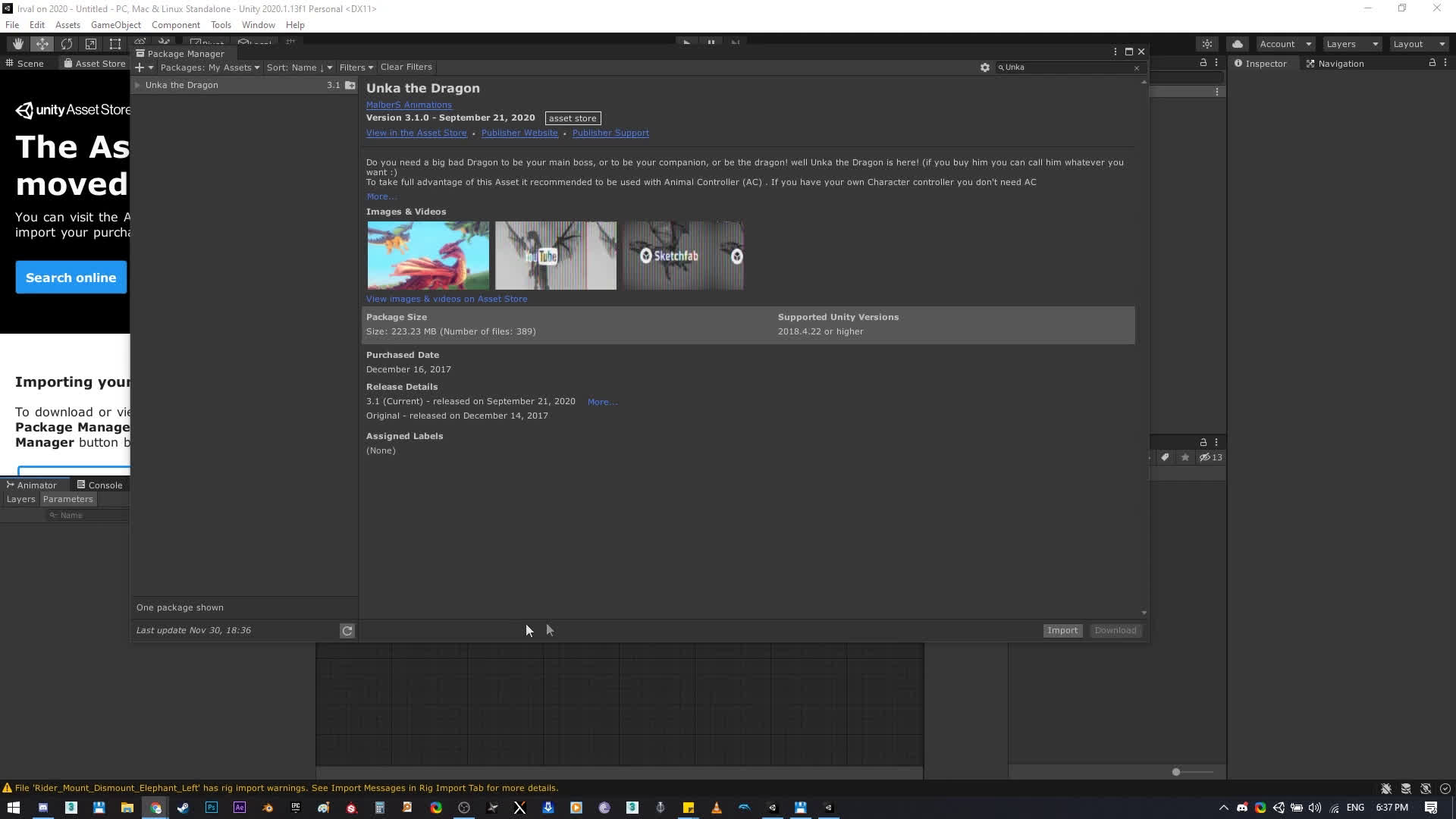Open Package Manager settings gear
1456x819 pixels.
tap(984, 67)
